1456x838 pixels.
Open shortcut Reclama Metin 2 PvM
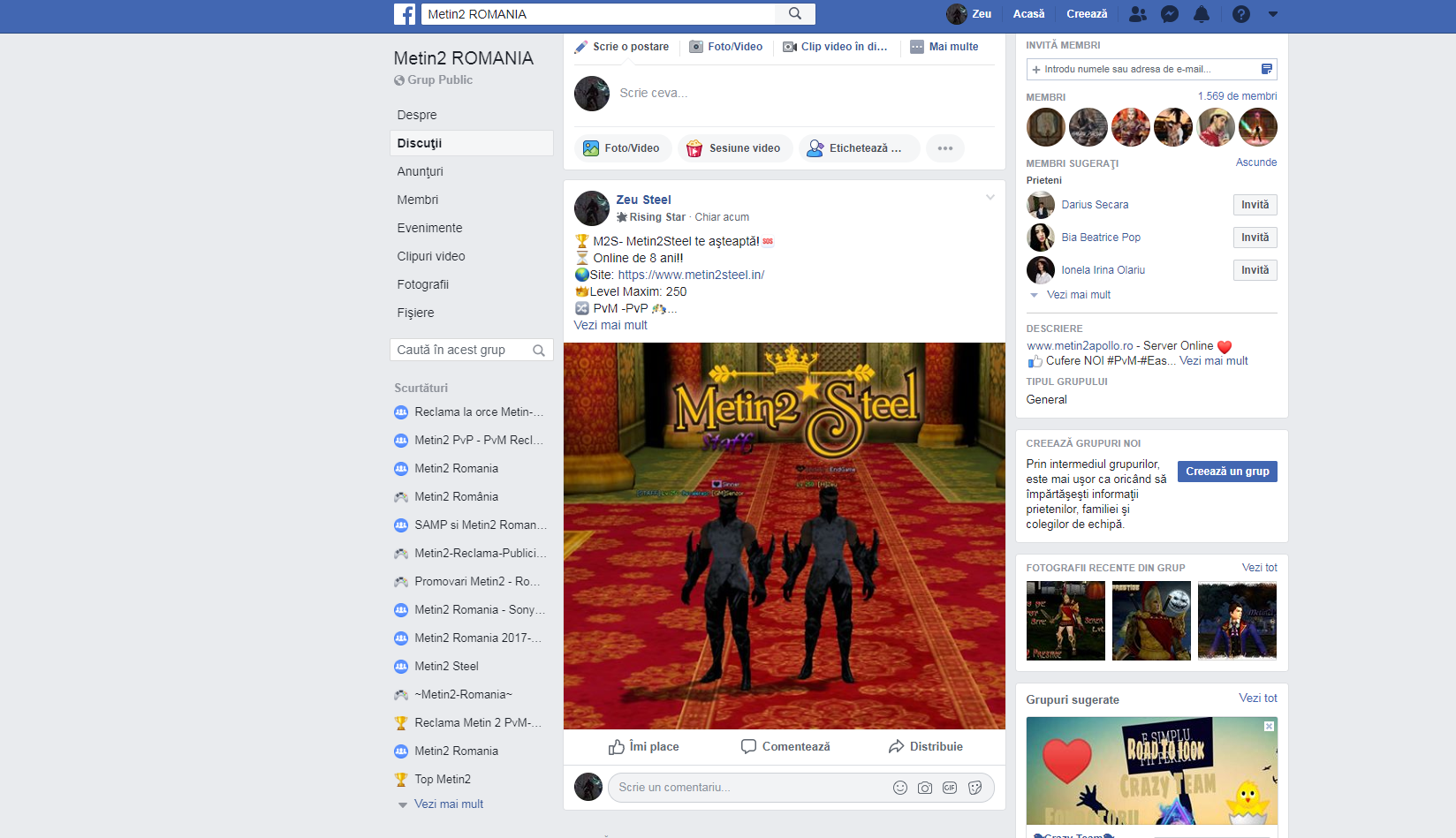point(470,723)
